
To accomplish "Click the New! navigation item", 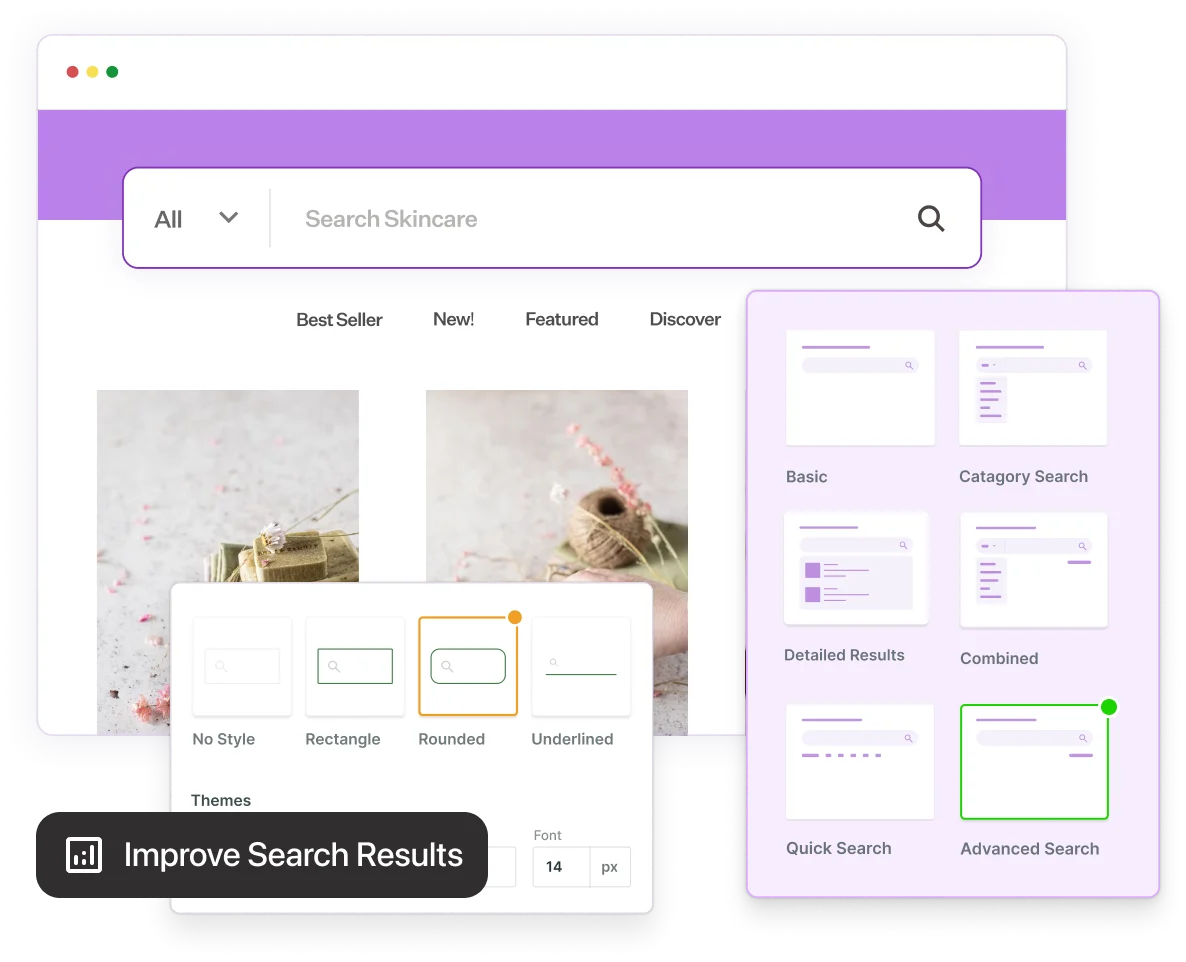I will [x=453, y=319].
